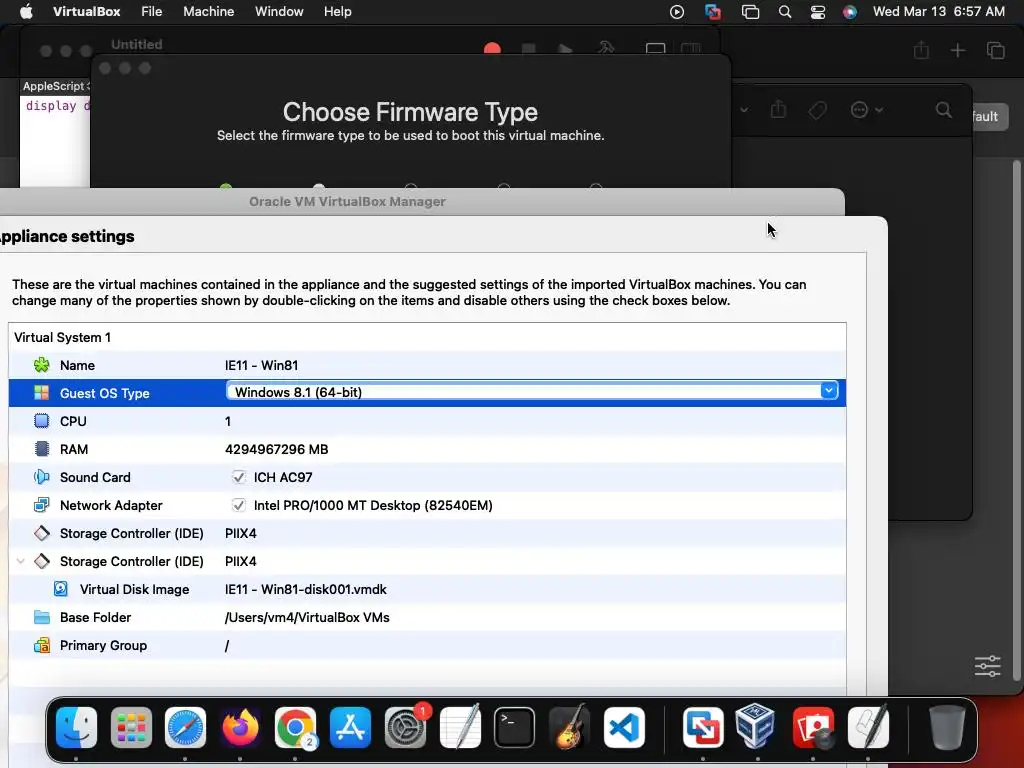This screenshot has height=768, width=1024.
Task: Open System Settings from the Dock
Action: 405,727
